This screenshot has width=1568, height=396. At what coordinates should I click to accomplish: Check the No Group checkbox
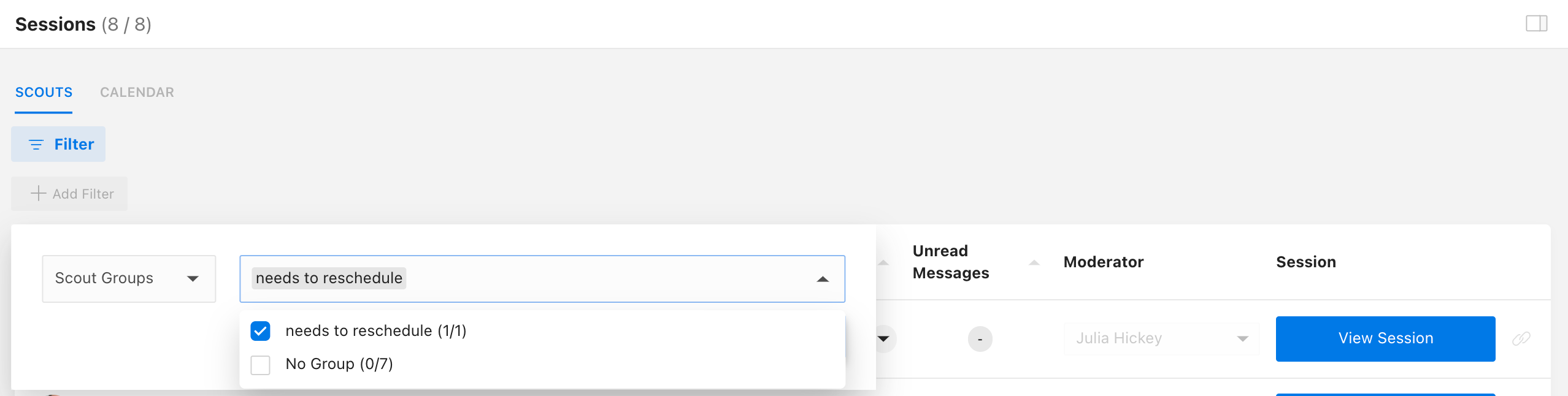point(261,365)
